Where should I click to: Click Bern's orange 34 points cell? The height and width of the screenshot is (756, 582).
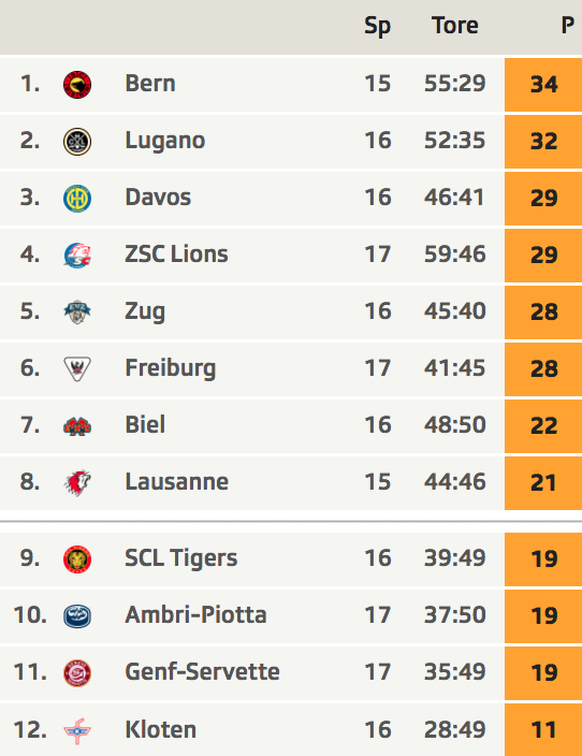click(x=543, y=84)
